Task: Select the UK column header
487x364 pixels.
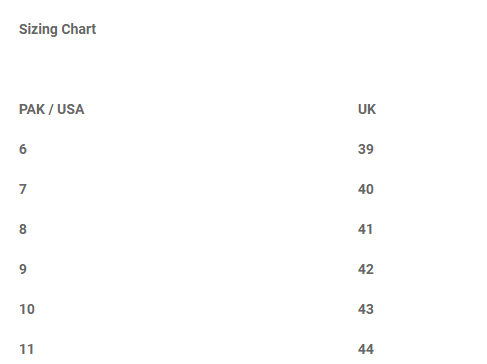Action: click(367, 109)
